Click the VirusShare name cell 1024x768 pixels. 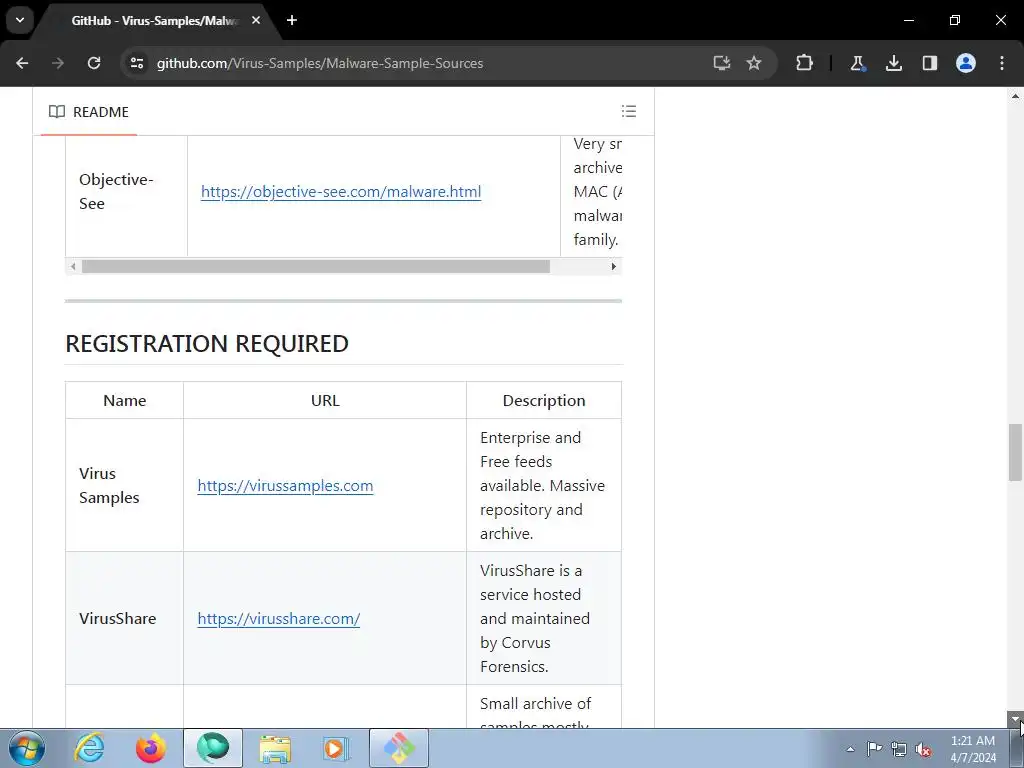click(125, 618)
